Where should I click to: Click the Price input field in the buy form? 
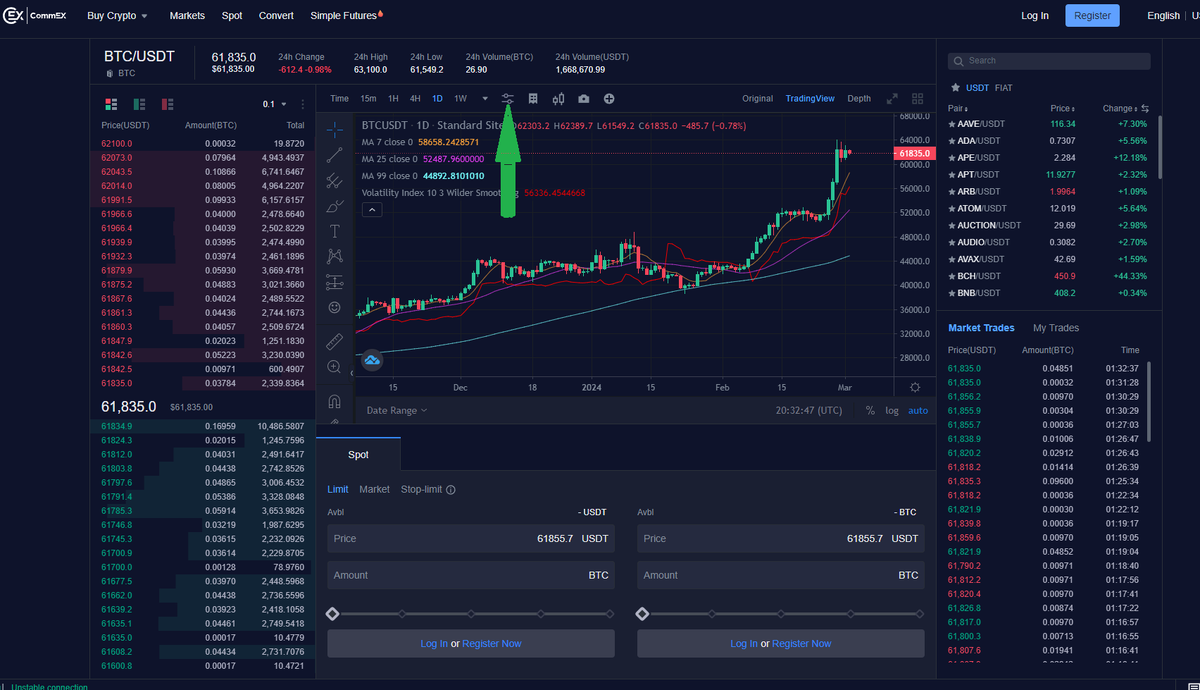pyautogui.click(x=470, y=538)
